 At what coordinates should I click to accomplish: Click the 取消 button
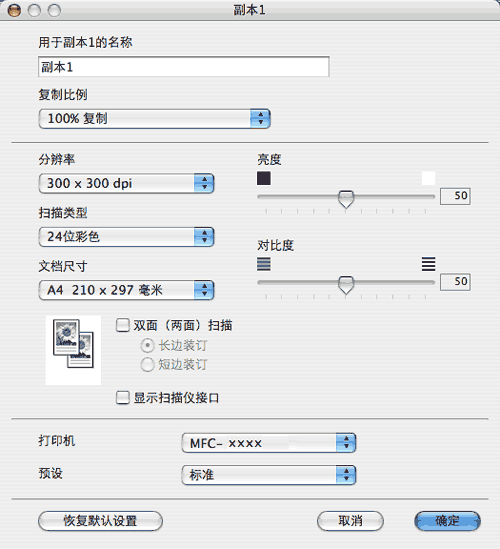350,521
